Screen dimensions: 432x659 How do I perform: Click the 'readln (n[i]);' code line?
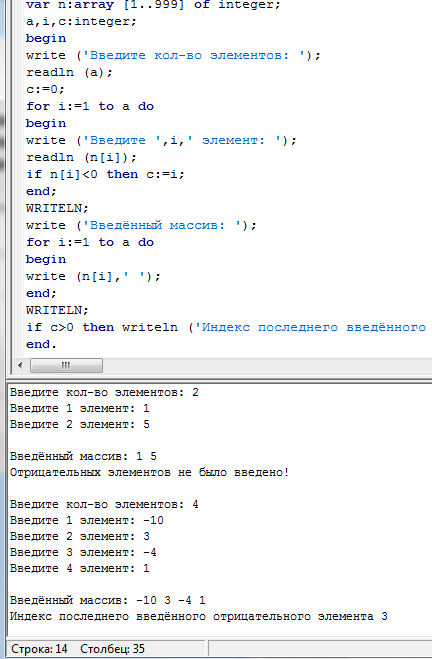tap(82, 157)
